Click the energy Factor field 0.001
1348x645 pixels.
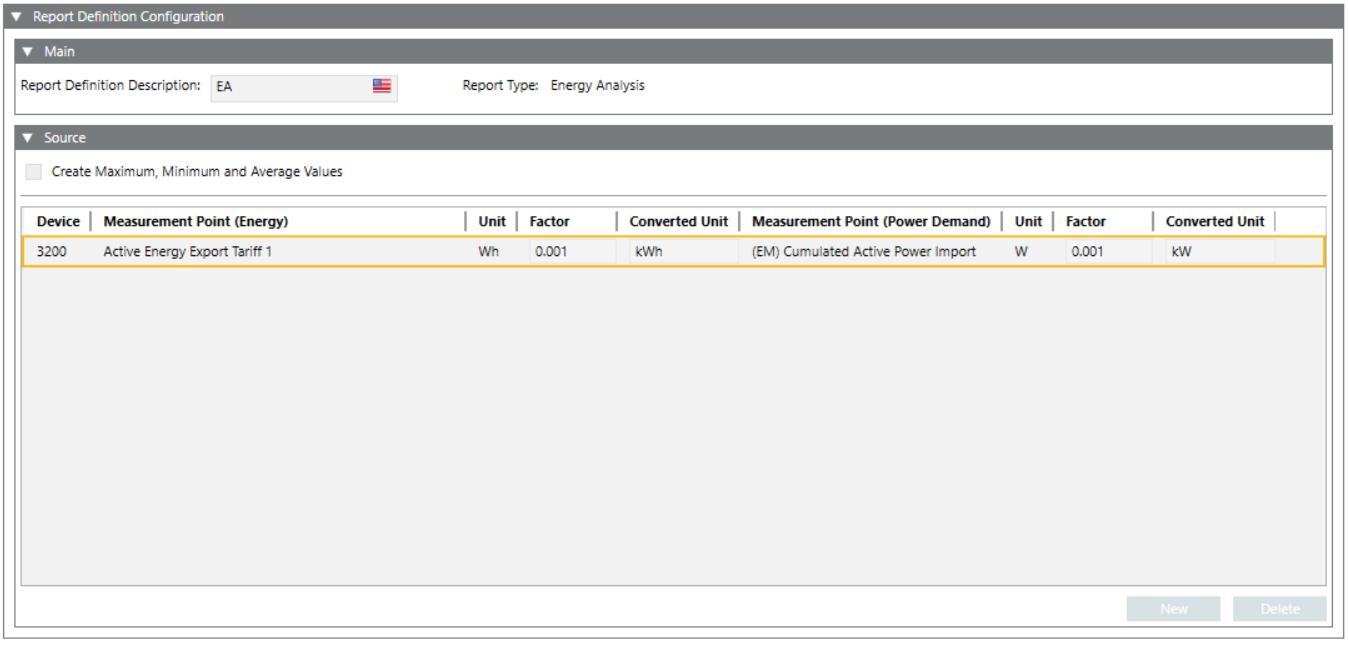[x=571, y=252]
